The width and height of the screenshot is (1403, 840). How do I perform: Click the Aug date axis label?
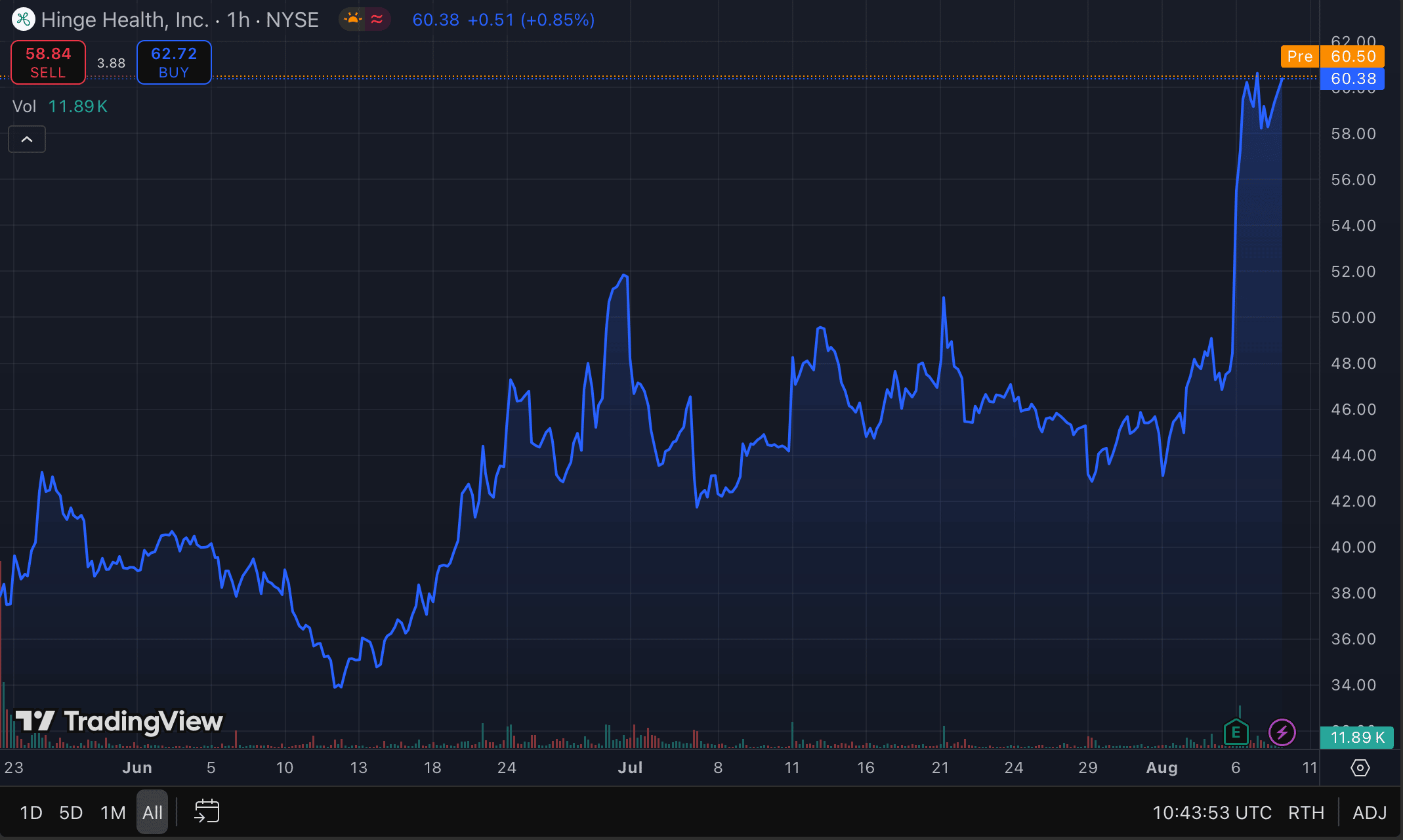point(1162,768)
